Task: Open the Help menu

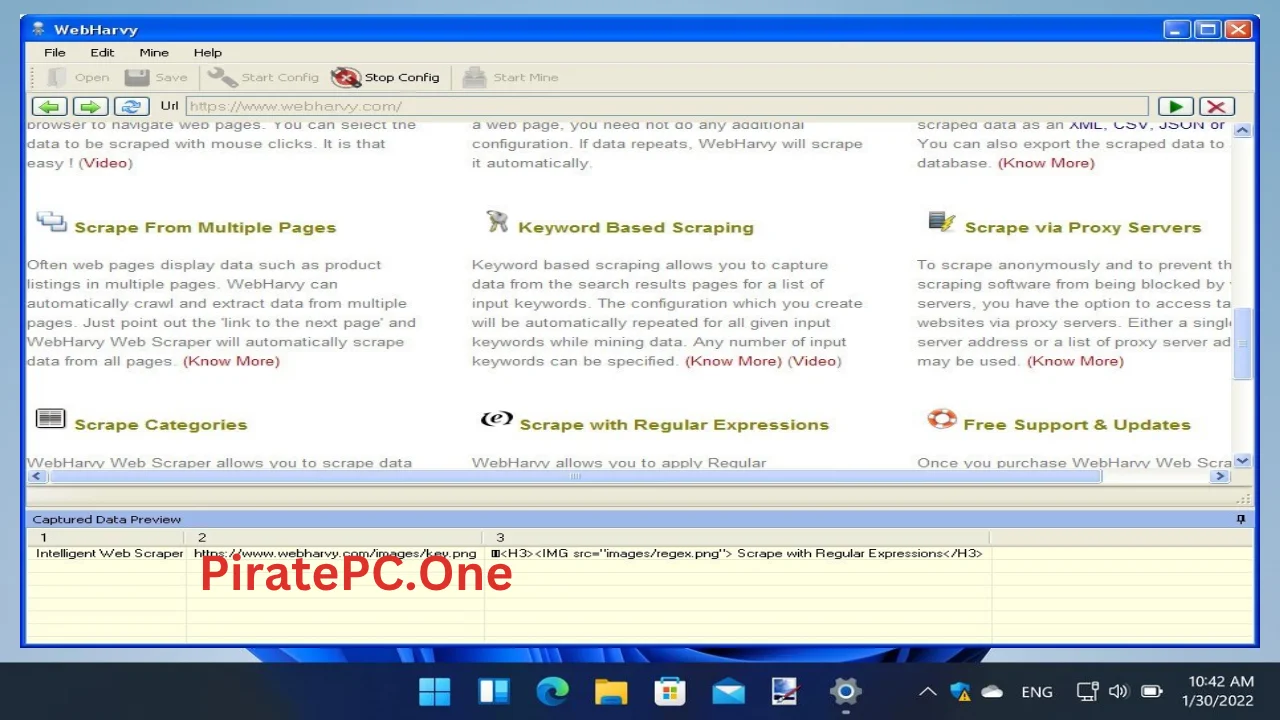Action: (208, 52)
